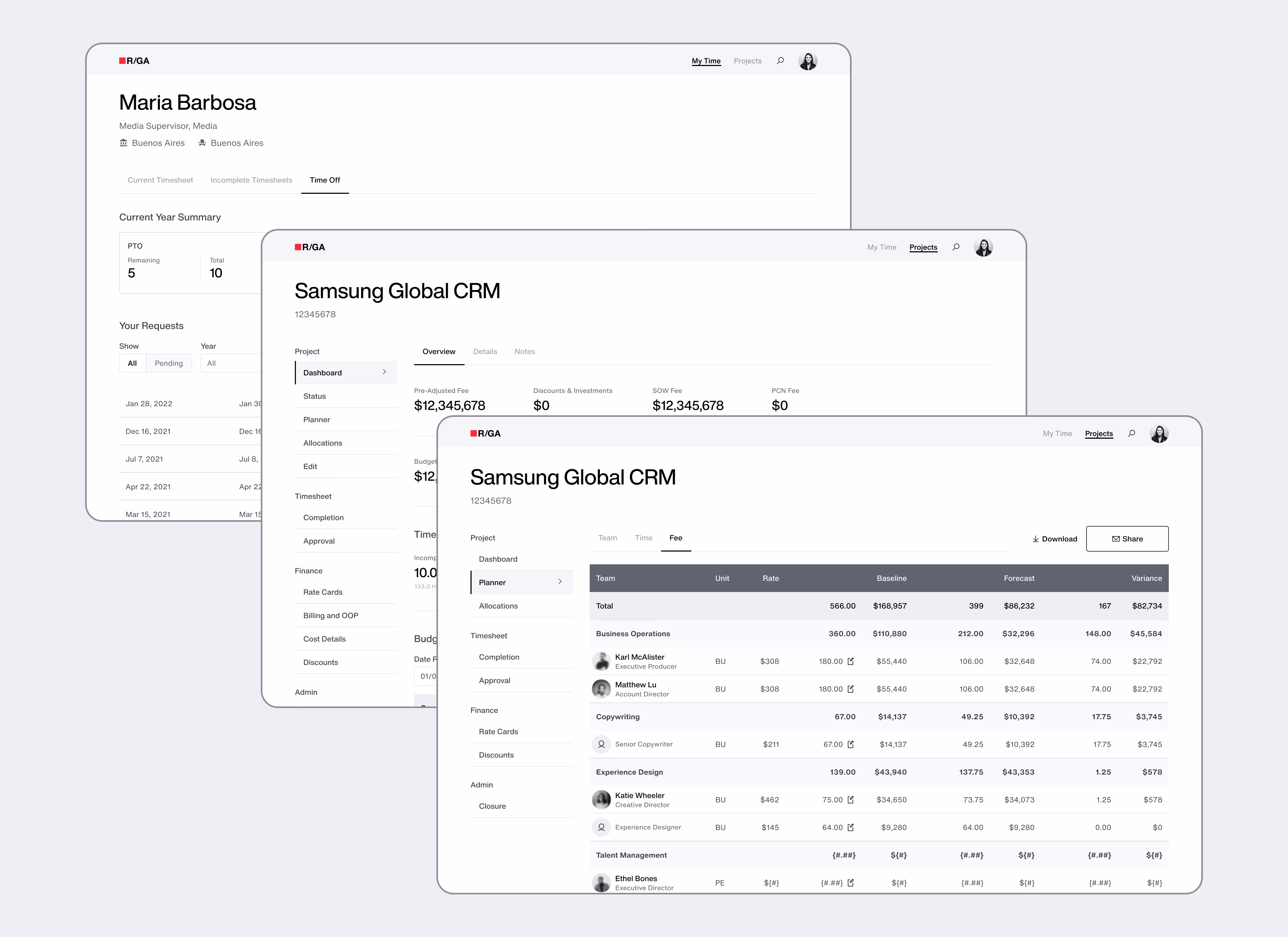Expand the Dashboard sidebar chevron

point(385,372)
